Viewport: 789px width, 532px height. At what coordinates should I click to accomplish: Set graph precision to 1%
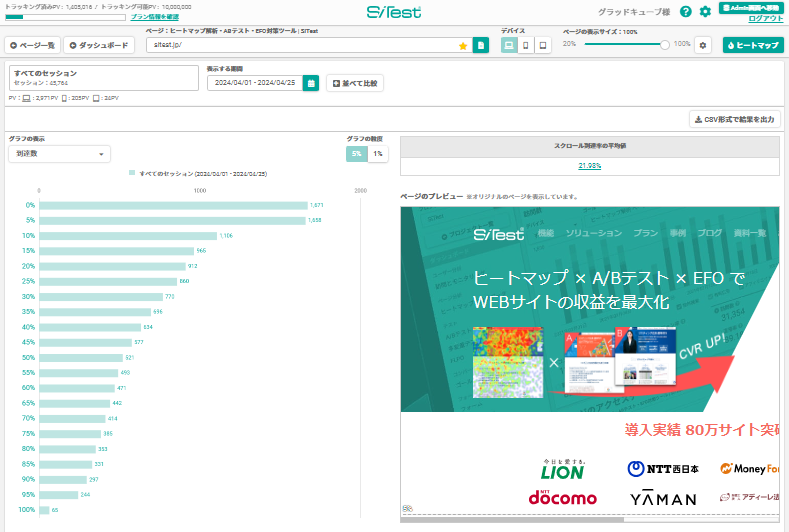(x=378, y=154)
